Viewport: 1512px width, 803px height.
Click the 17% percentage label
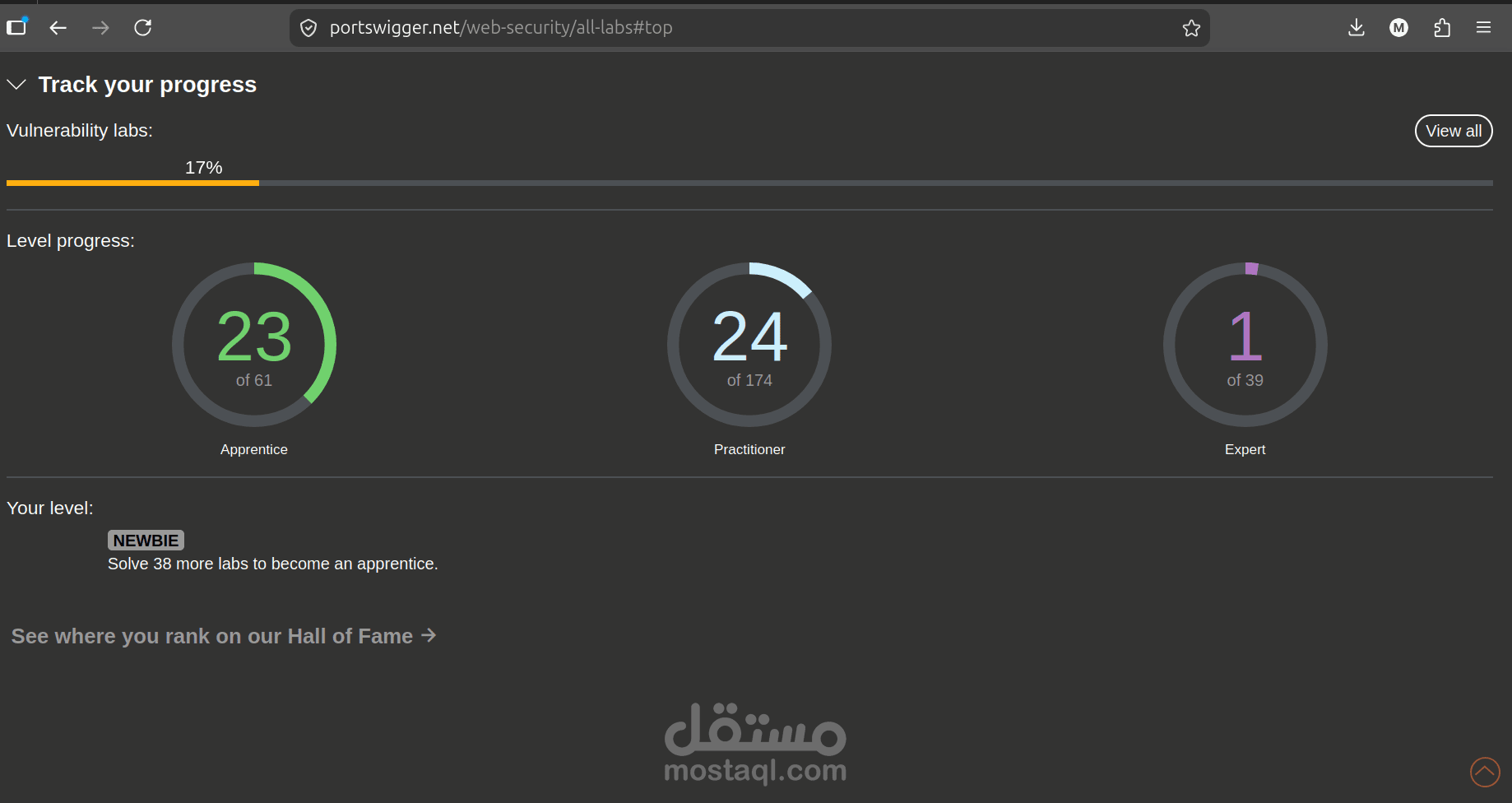pyautogui.click(x=204, y=168)
